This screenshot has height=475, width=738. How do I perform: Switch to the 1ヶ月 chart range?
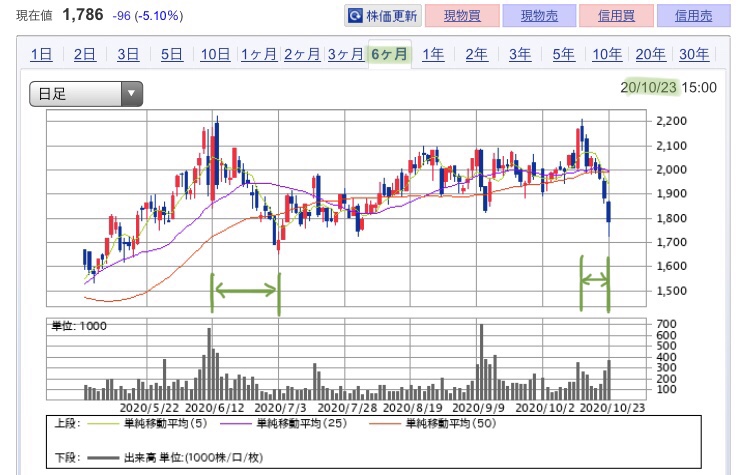click(x=259, y=55)
